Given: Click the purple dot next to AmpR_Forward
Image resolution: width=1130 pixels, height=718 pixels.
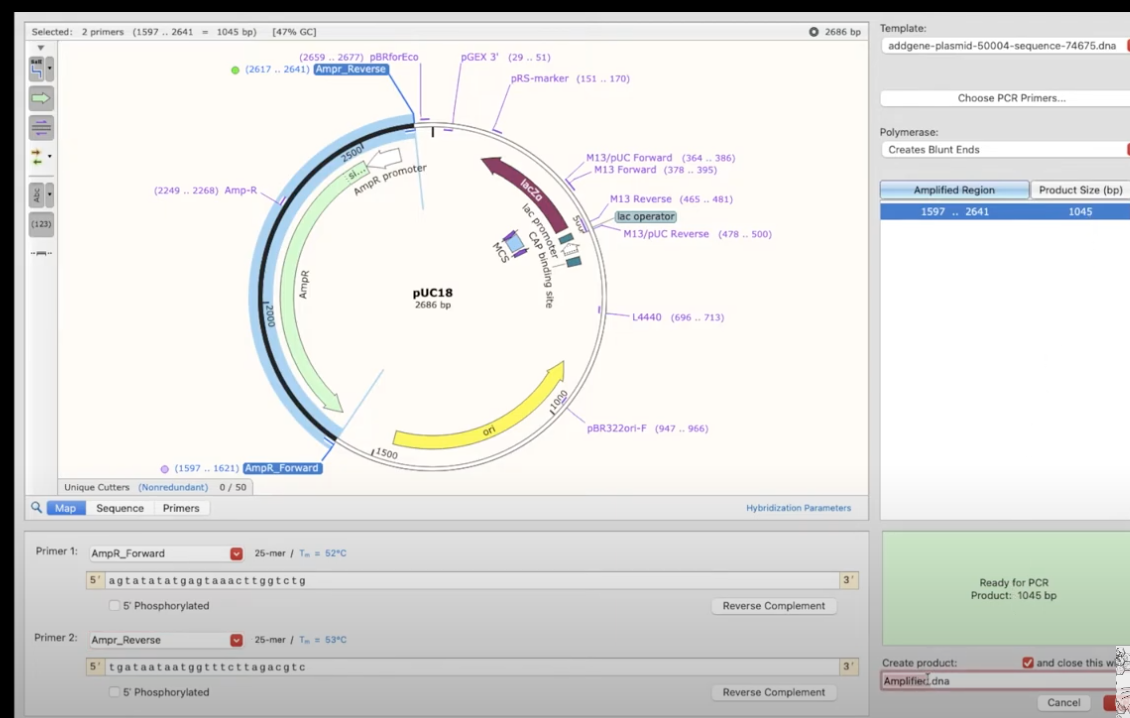Looking at the screenshot, I should click(164, 469).
